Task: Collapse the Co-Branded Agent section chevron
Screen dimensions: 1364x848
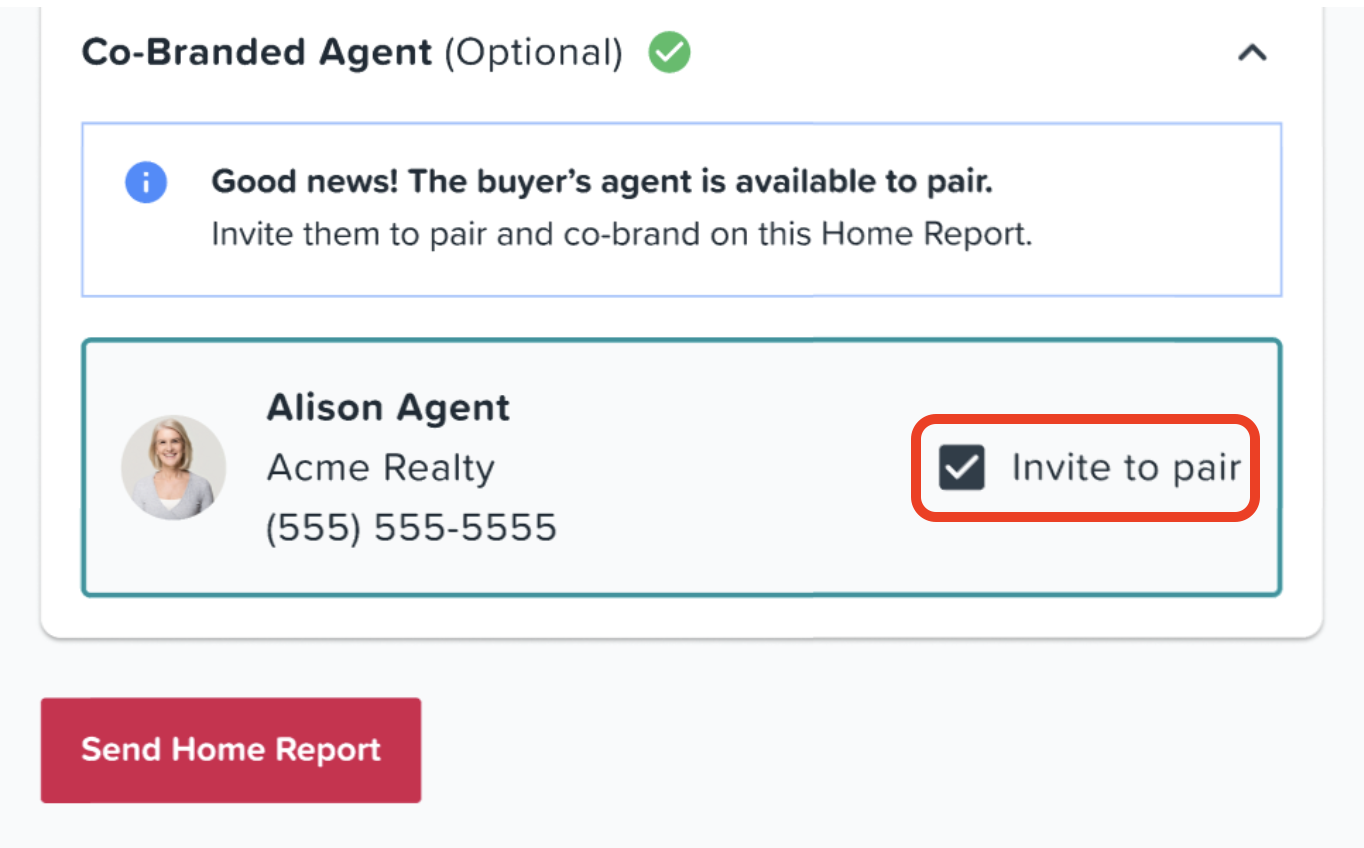Action: (x=1252, y=53)
